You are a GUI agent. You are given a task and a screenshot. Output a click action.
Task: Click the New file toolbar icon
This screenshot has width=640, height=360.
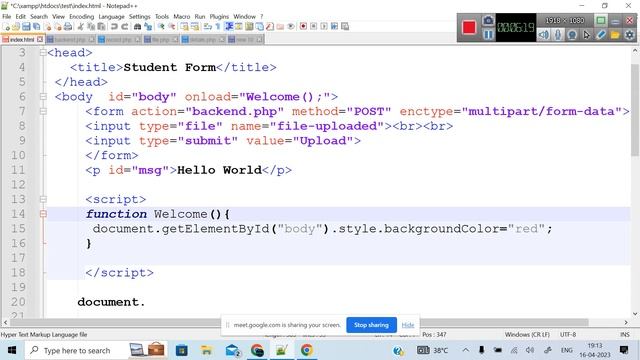6,27
